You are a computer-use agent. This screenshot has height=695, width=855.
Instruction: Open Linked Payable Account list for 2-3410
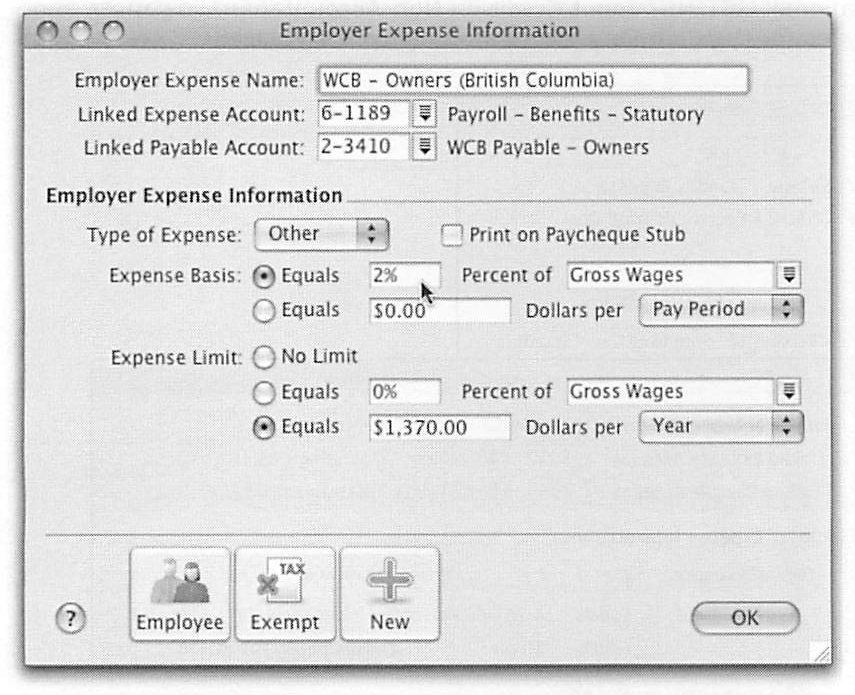[x=424, y=147]
